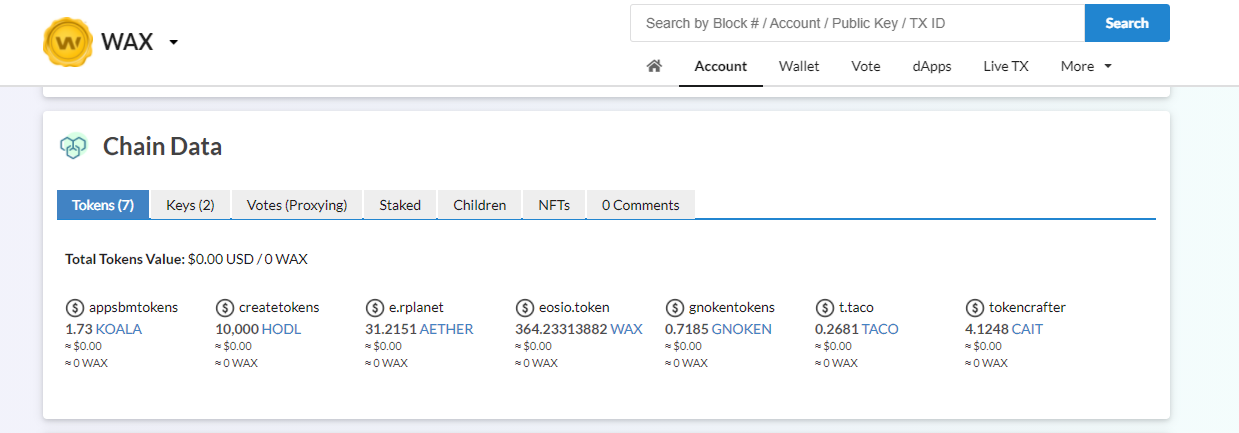Click the blue Search button
Viewport: 1239px width, 433px height.
click(x=1127, y=23)
